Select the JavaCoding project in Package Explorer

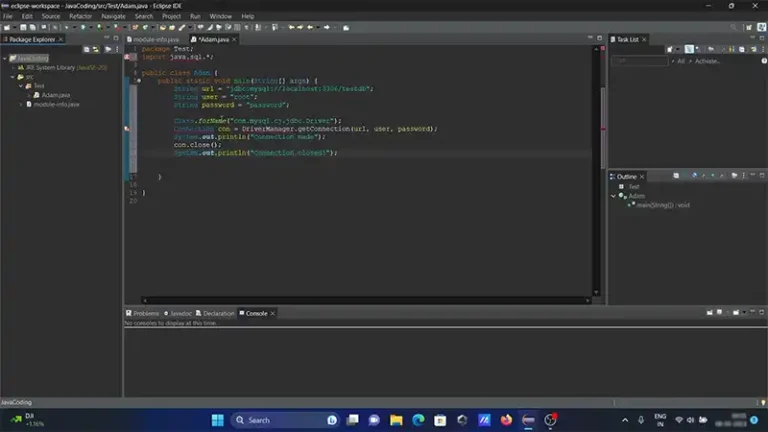(29, 58)
